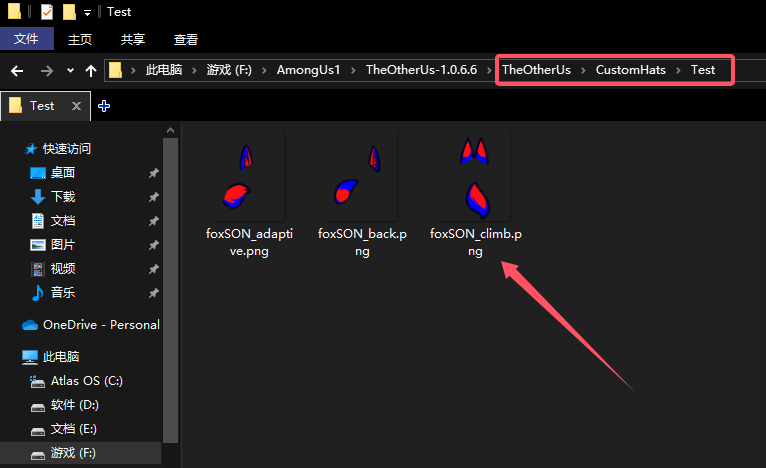Screen dimensions: 766x468
Task: Expand the chevron after 游戏 (F:) in path
Action: tap(264, 71)
